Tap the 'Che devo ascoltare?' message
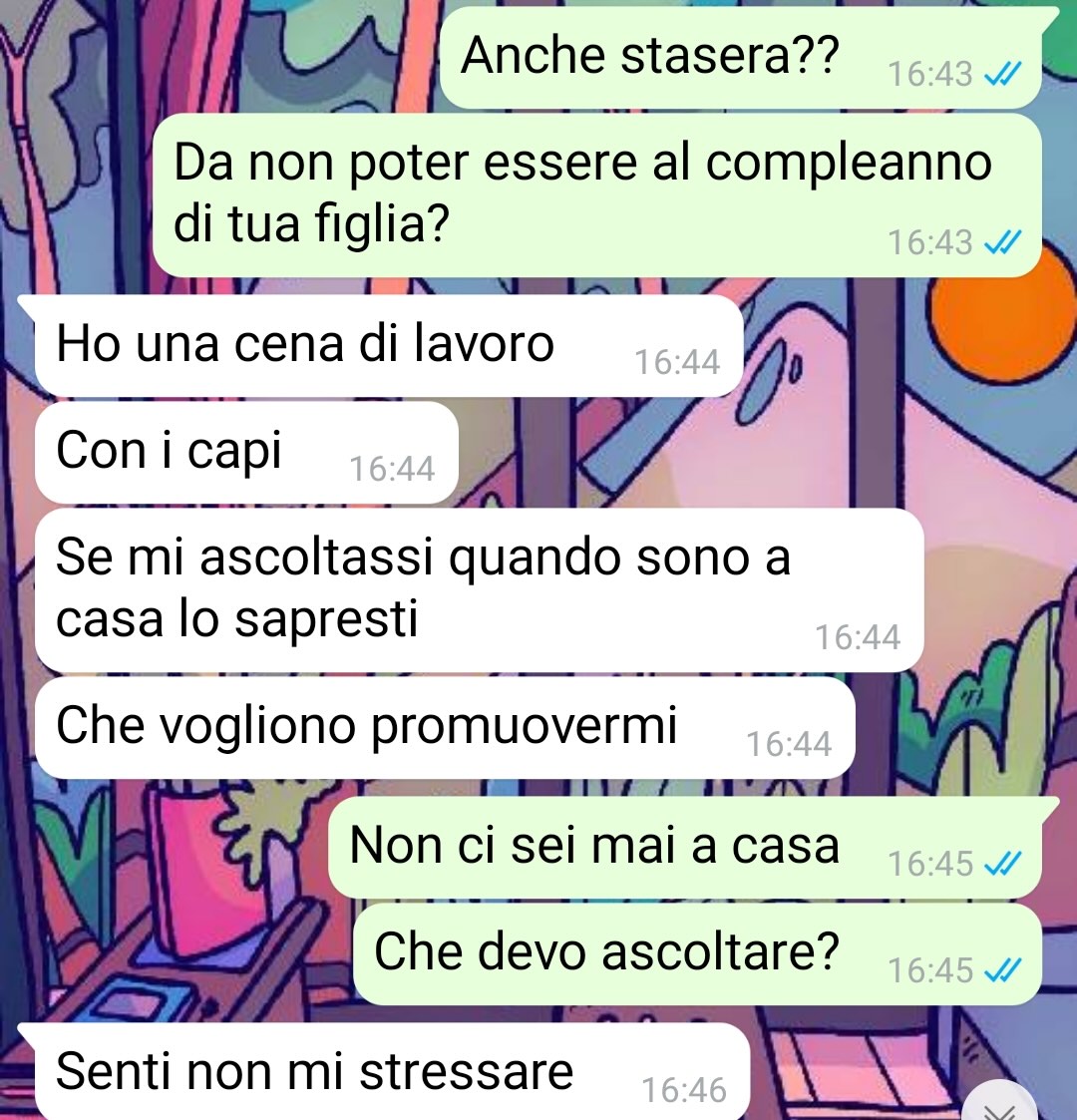The height and width of the screenshot is (1120, 1077). pos(697,953)
